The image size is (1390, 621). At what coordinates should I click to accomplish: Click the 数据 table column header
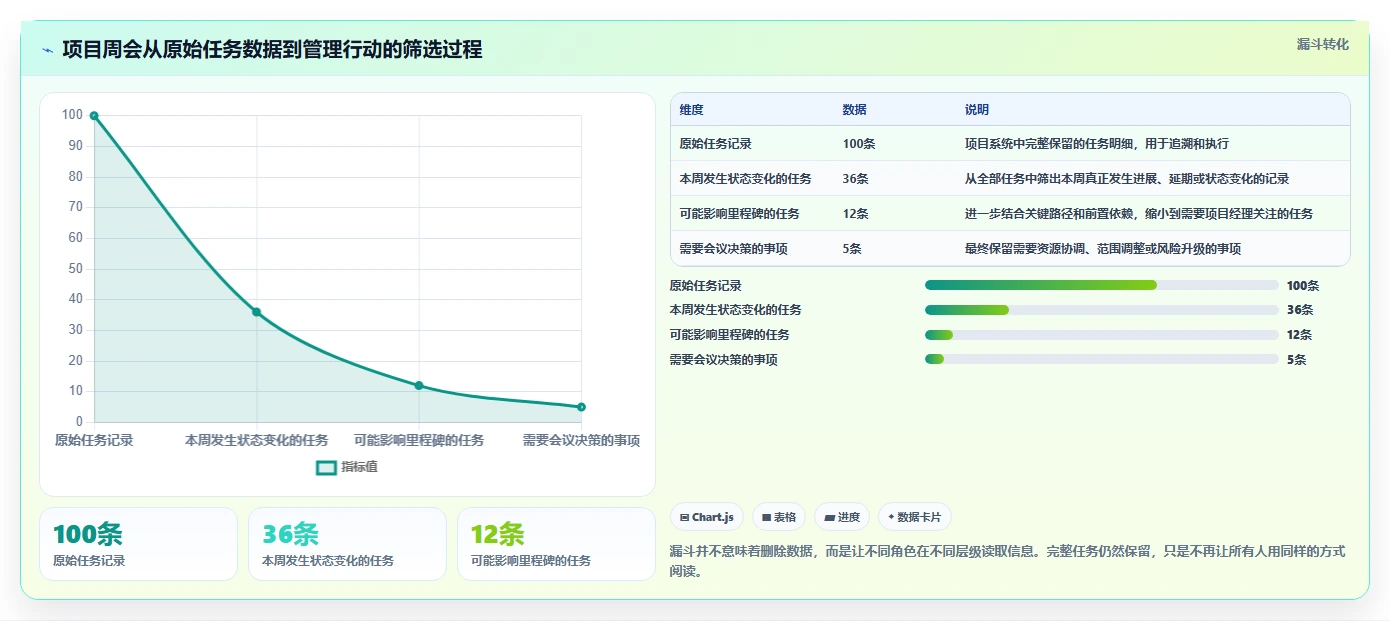tap(854, 110)
